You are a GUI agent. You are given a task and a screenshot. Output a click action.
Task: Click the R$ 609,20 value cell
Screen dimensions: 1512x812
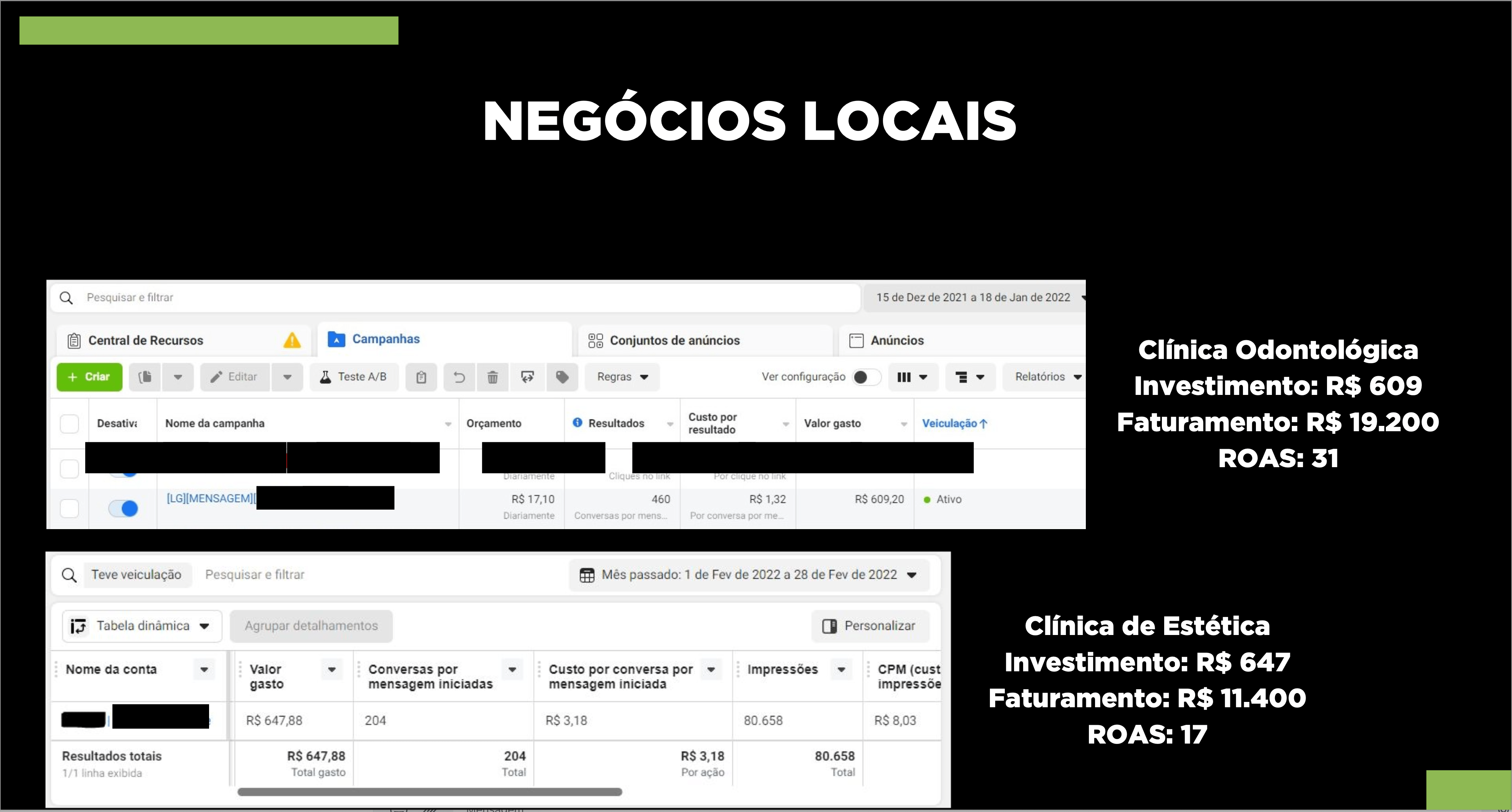(879, 499)
